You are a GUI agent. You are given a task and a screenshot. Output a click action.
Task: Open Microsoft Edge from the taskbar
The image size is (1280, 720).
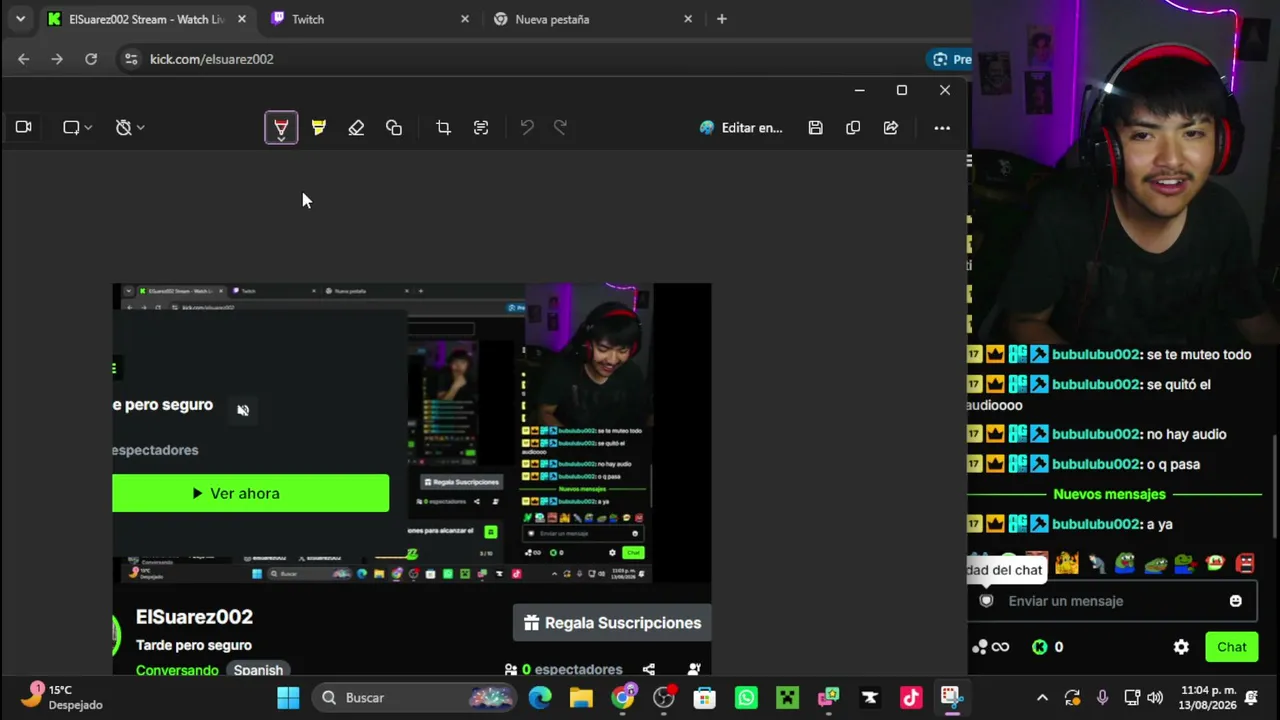click(540, 698)
